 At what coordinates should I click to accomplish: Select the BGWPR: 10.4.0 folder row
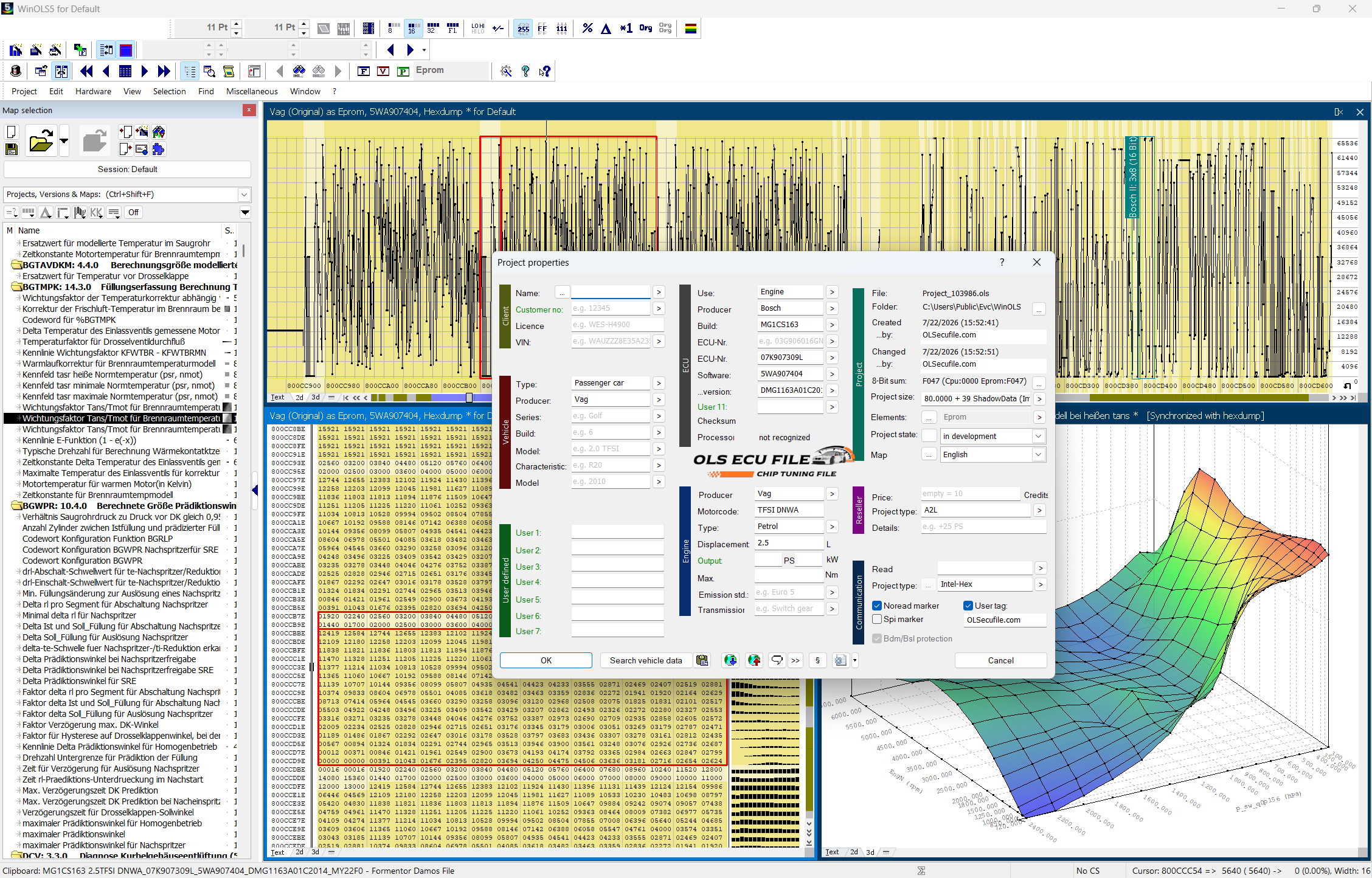pyautogui.click(x=124, y=506)
